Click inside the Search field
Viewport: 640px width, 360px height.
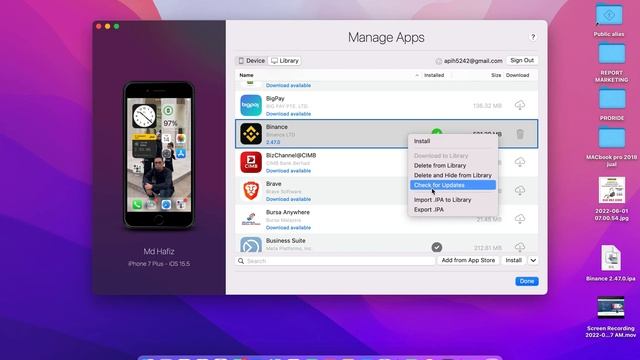coord(335,260)
